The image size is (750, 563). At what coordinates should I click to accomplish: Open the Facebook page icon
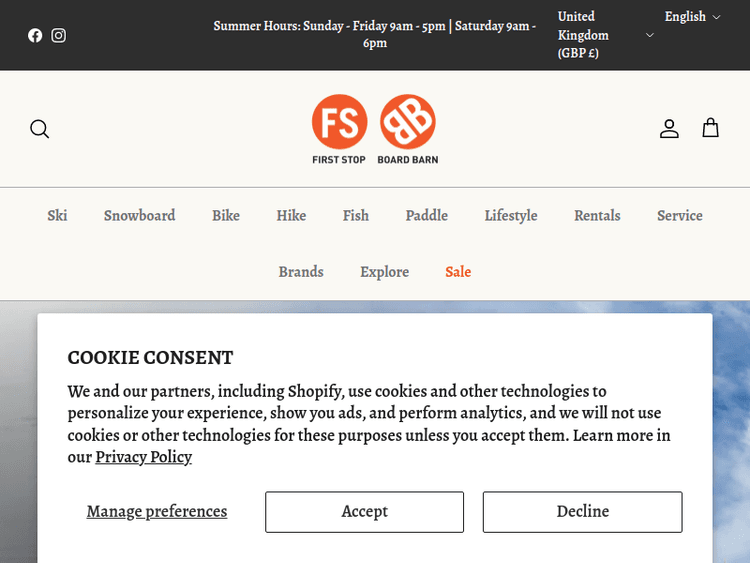[x=35, y=35]
